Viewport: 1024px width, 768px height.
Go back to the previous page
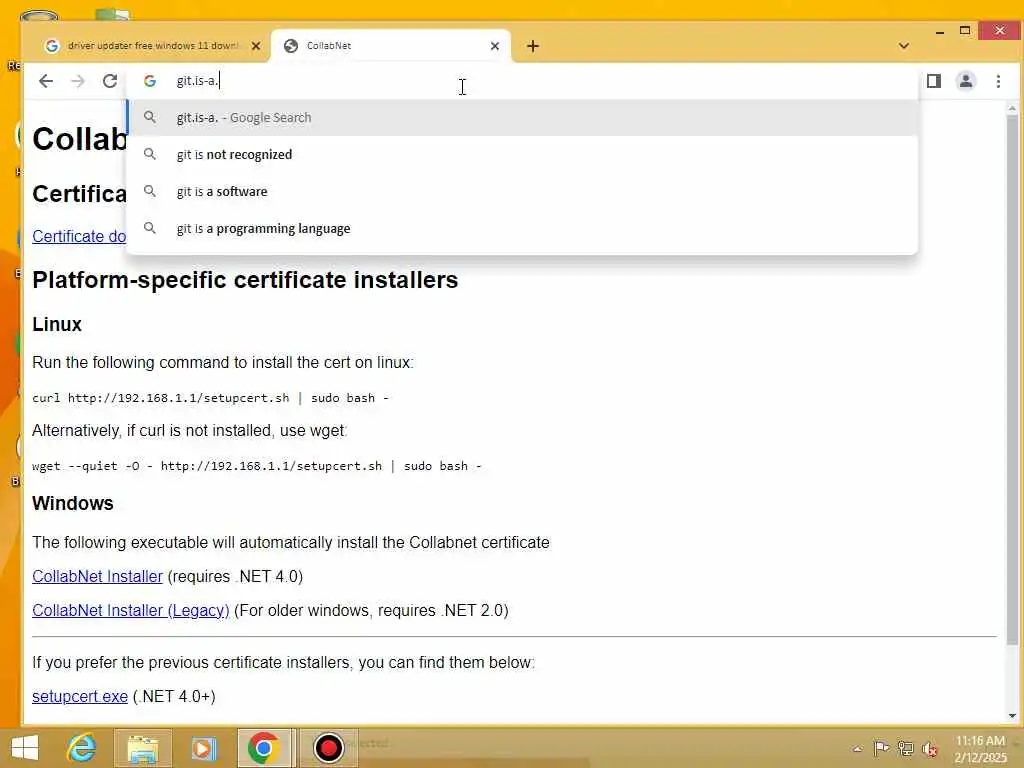pos(46,81)
